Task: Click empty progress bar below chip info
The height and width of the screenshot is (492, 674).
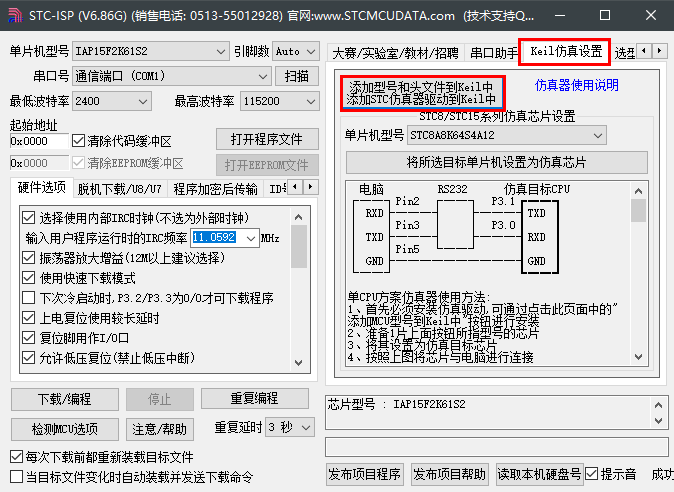Action: (496, 447)
